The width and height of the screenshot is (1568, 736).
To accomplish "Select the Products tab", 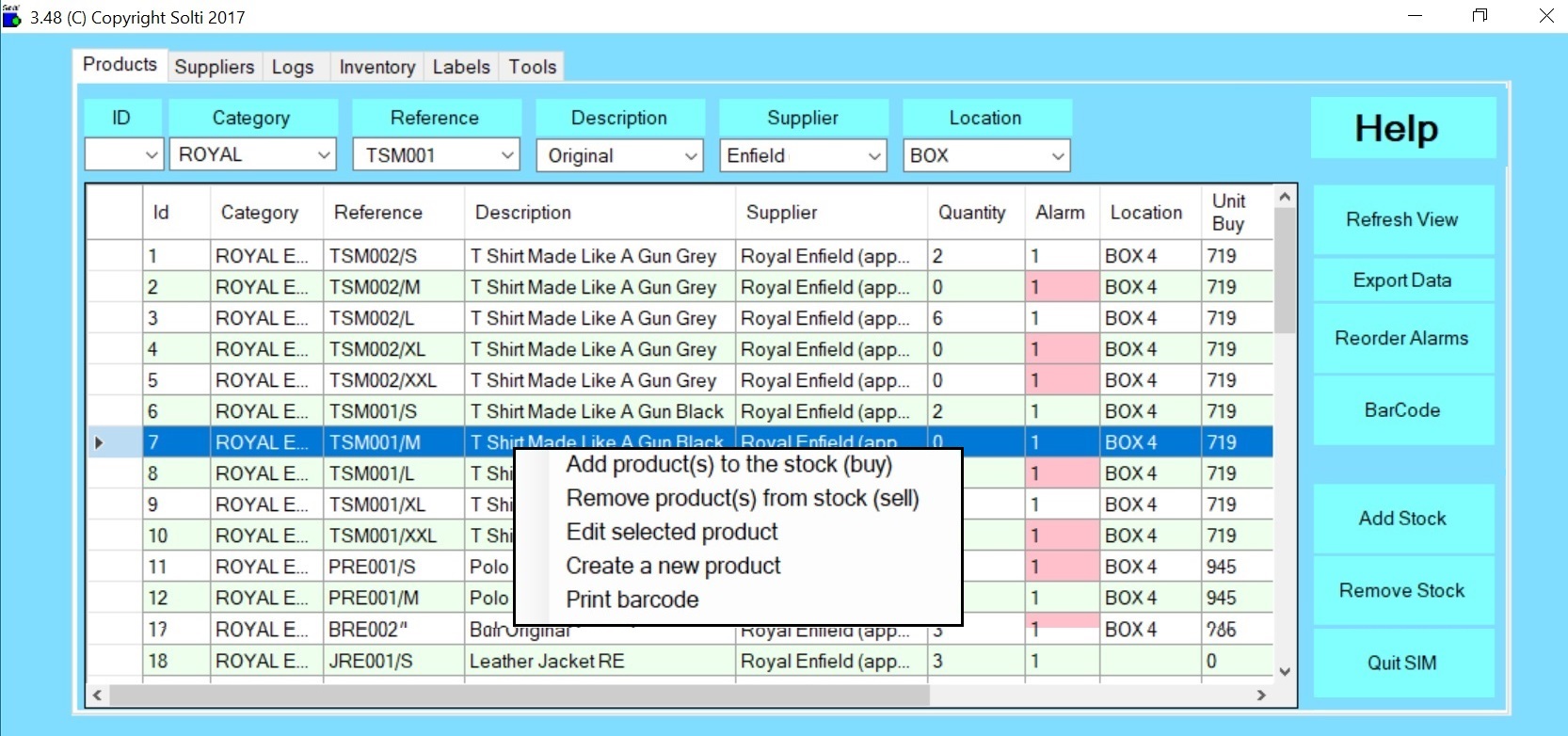I will coord(120,64).
